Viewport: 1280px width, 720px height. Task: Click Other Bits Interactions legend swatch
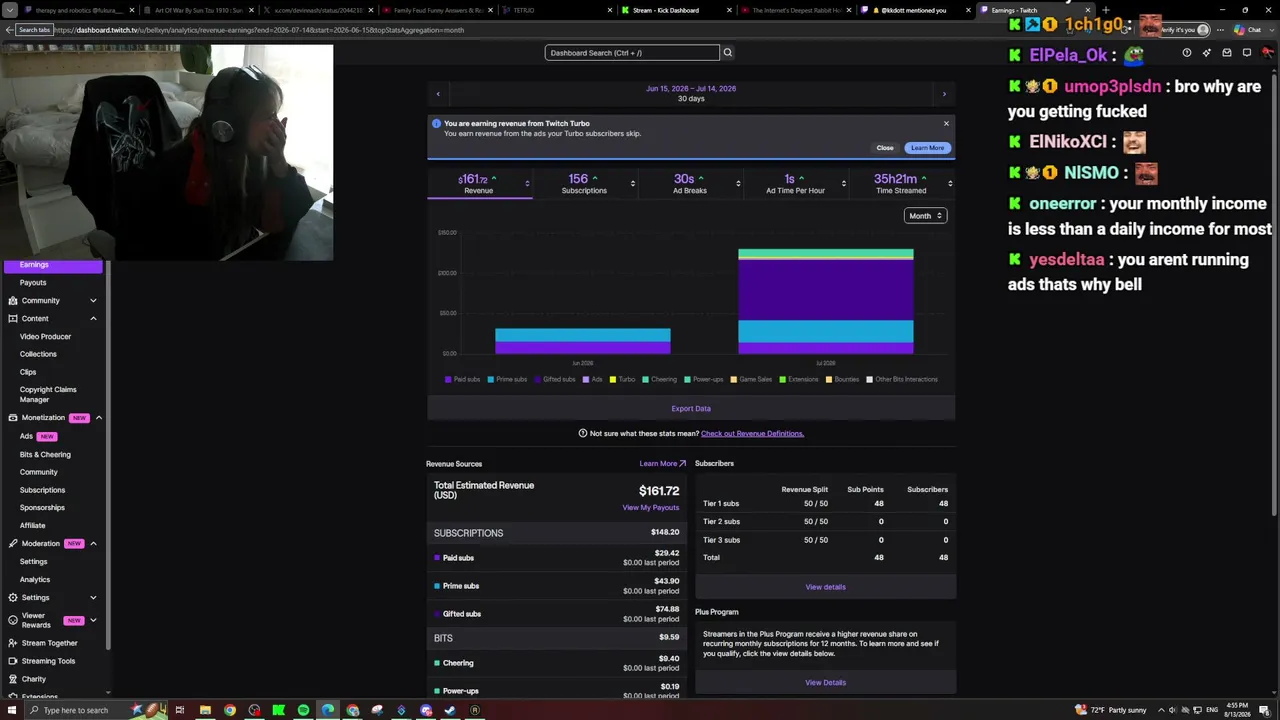pyautogui.click(x=869, y=380)
